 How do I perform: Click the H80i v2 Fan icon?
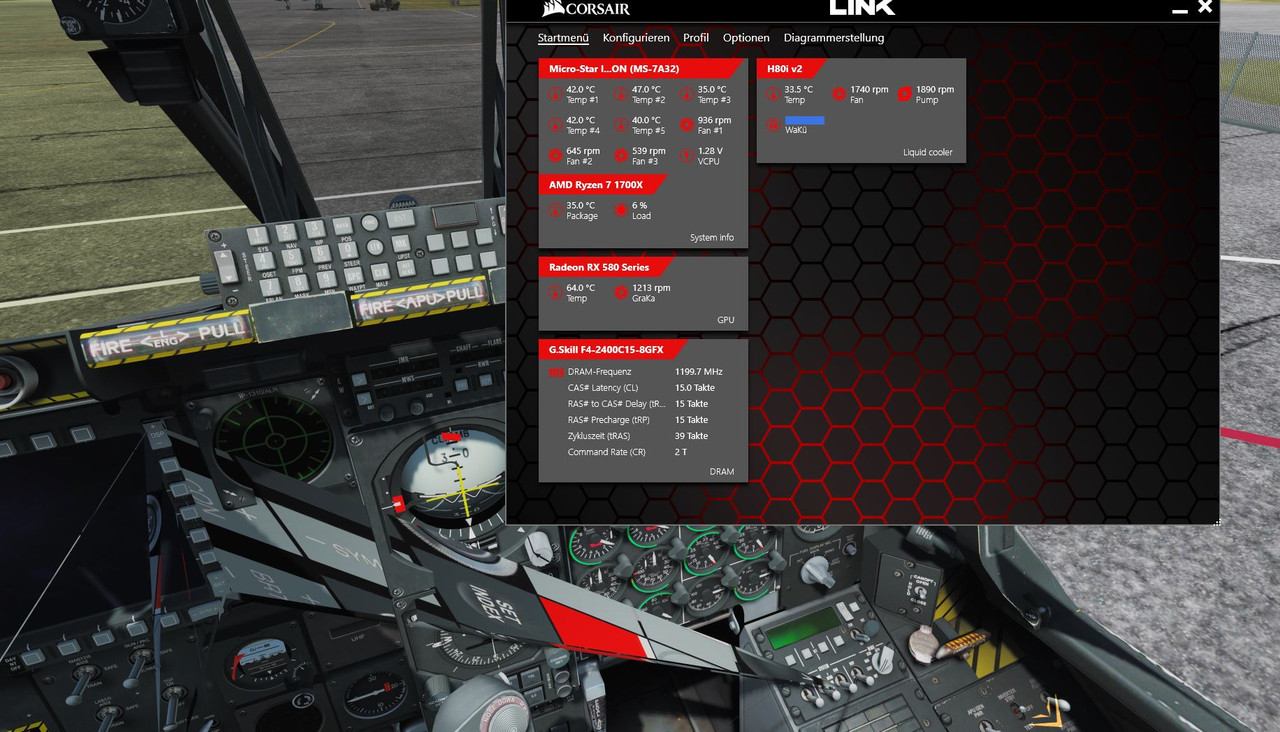839,94
